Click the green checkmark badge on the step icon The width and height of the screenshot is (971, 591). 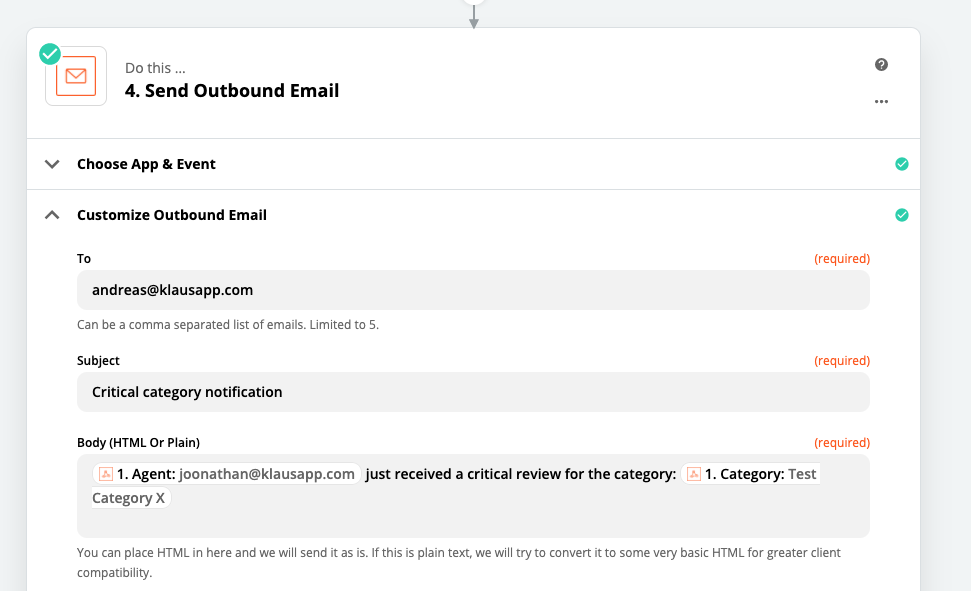[x=50, y=54]
